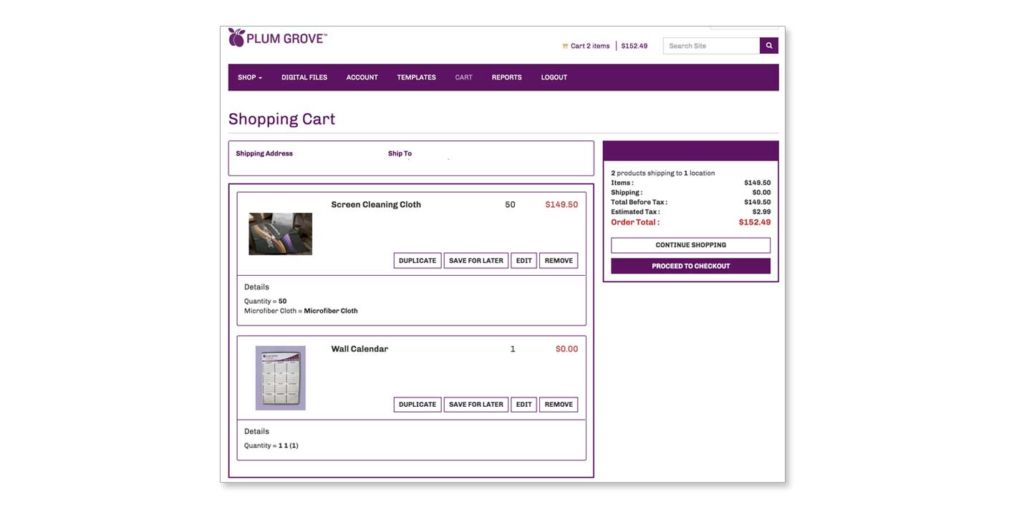Edit the Wall Calendar item
Screen dimensions: 1024x510
tap(524, 405)
